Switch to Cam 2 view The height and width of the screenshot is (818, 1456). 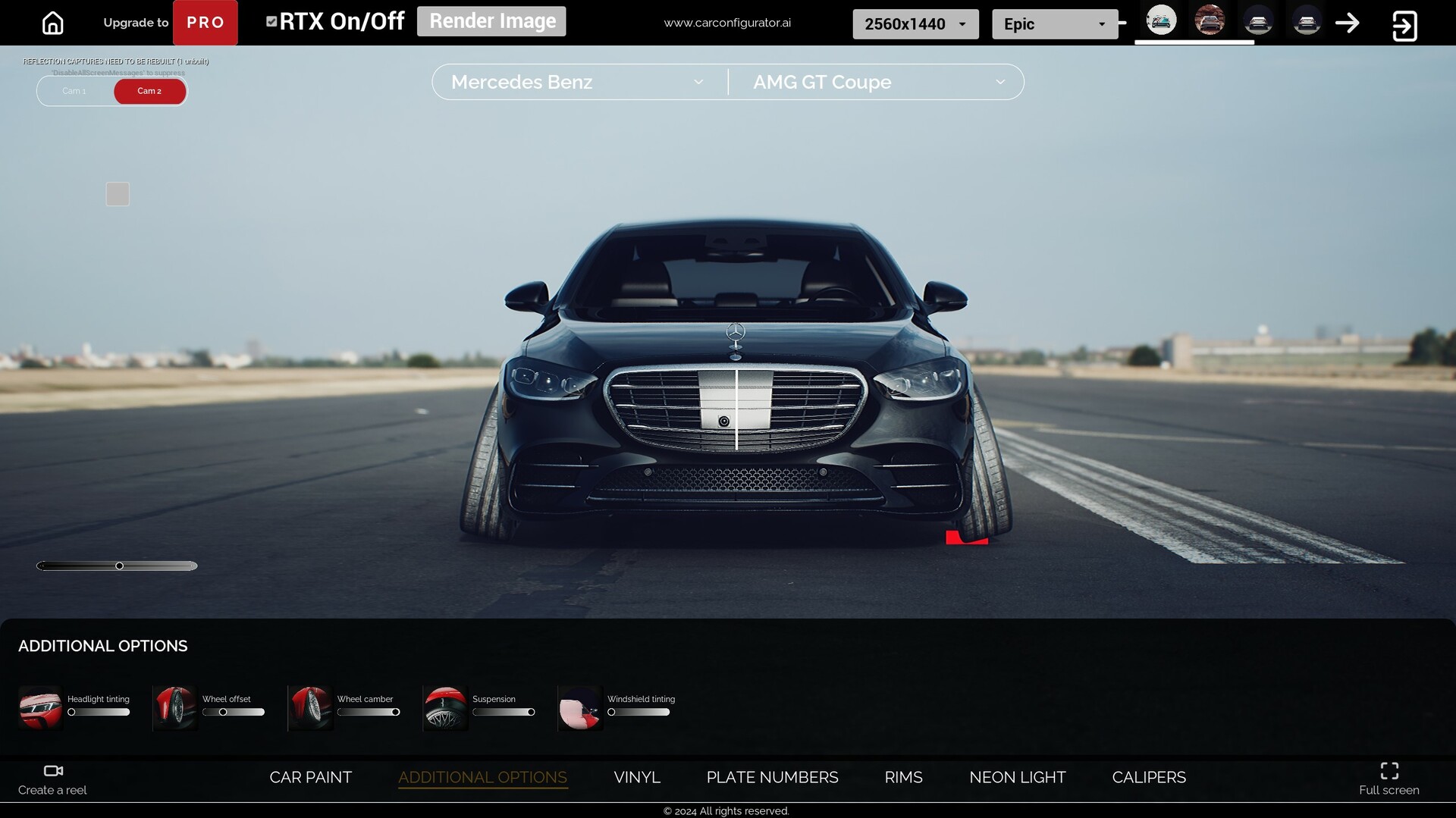click(149, 91)
